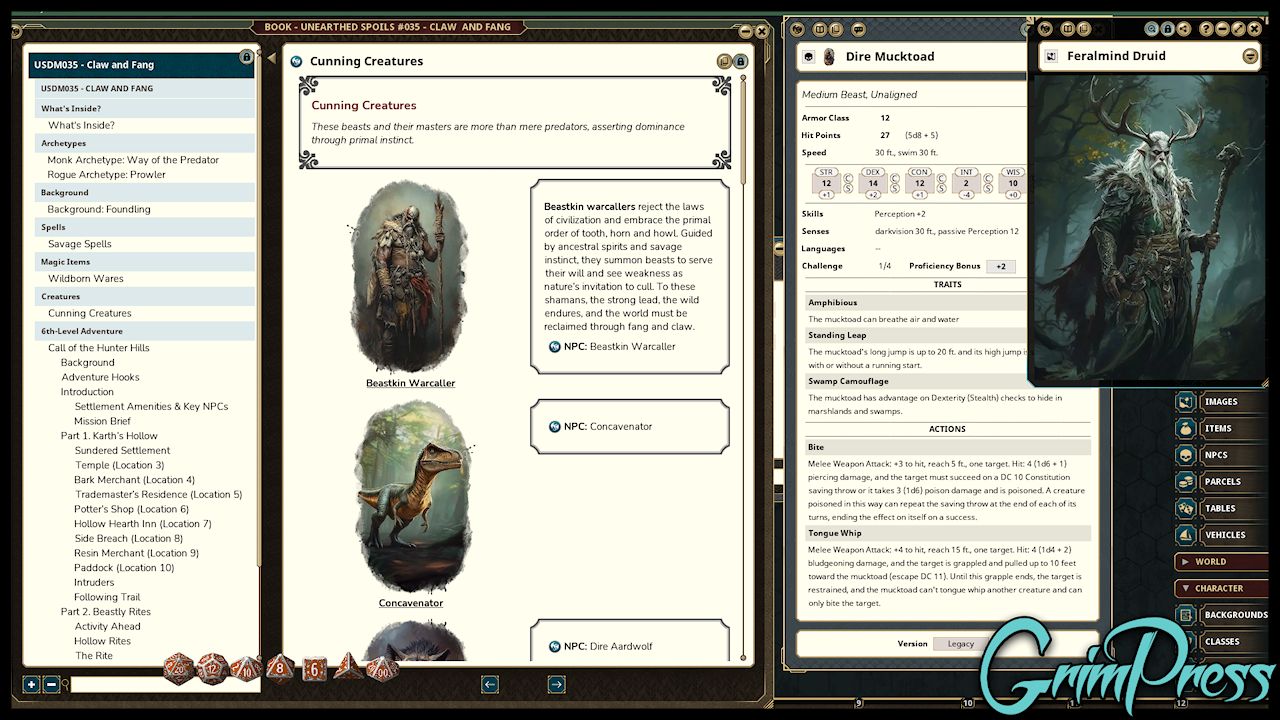
Task: Share the Feralmind Druid image
Action: coord(1184,29)
